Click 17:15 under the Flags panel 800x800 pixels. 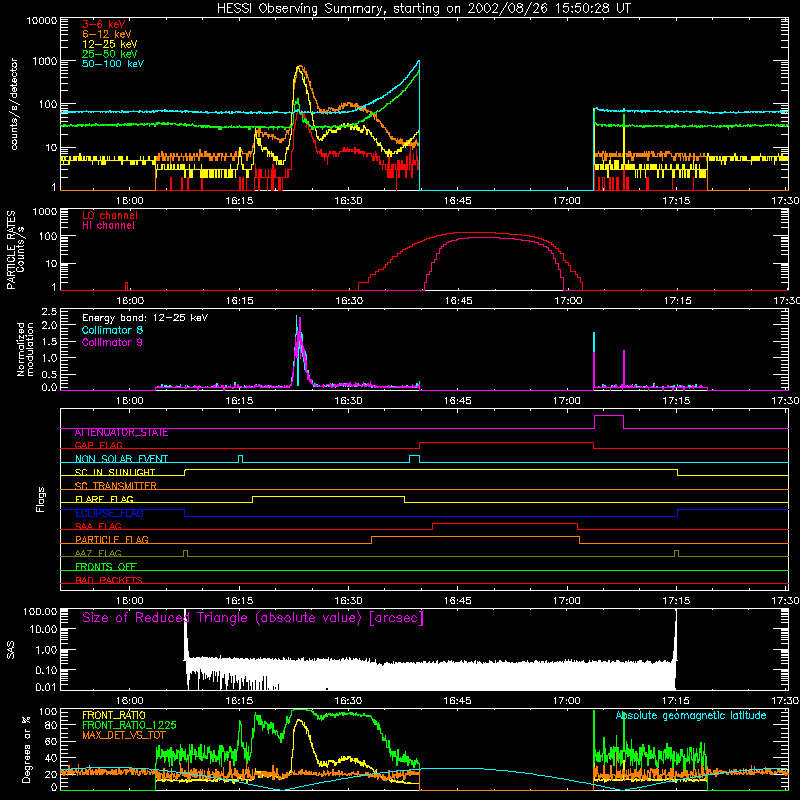click(677, 601)
